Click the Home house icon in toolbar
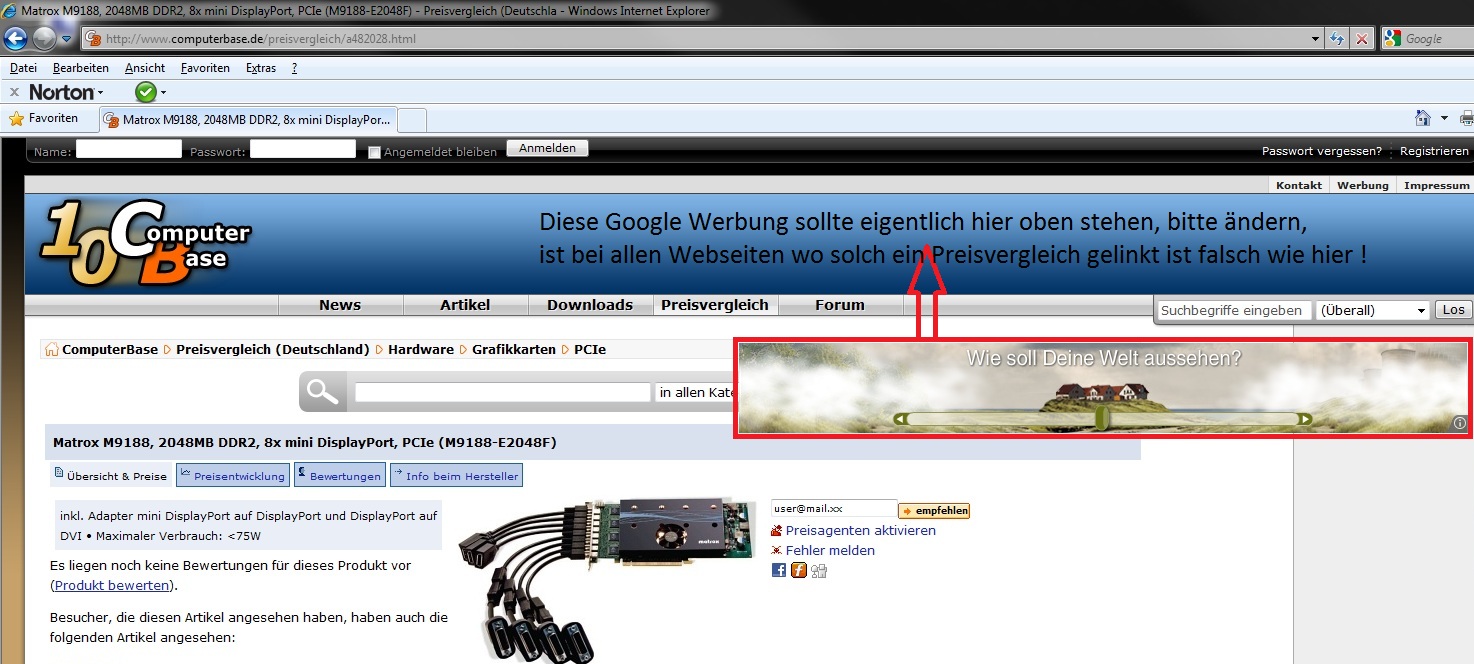Viewport: 1474px width, 664px height. (1422, 118)
